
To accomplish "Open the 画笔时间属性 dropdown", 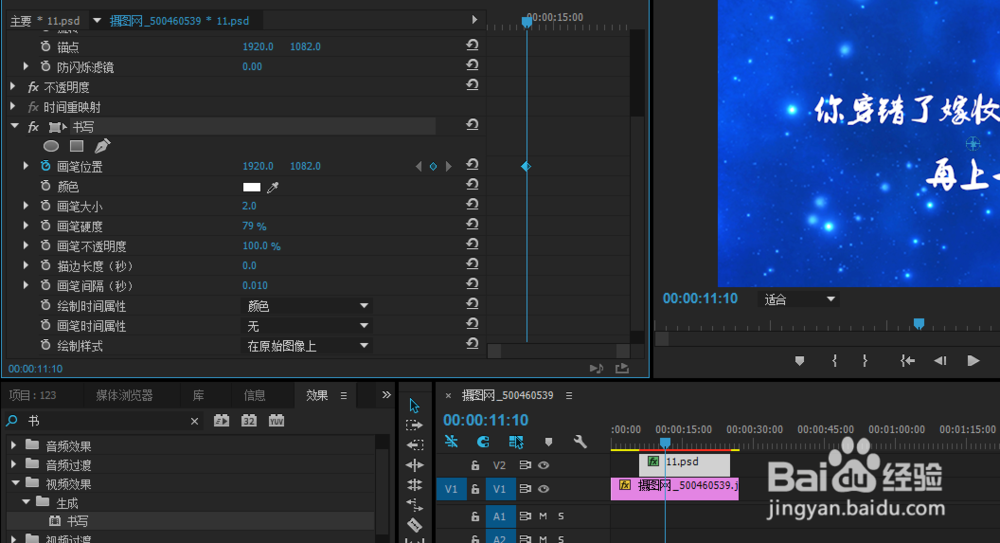I will click(306, 326).
